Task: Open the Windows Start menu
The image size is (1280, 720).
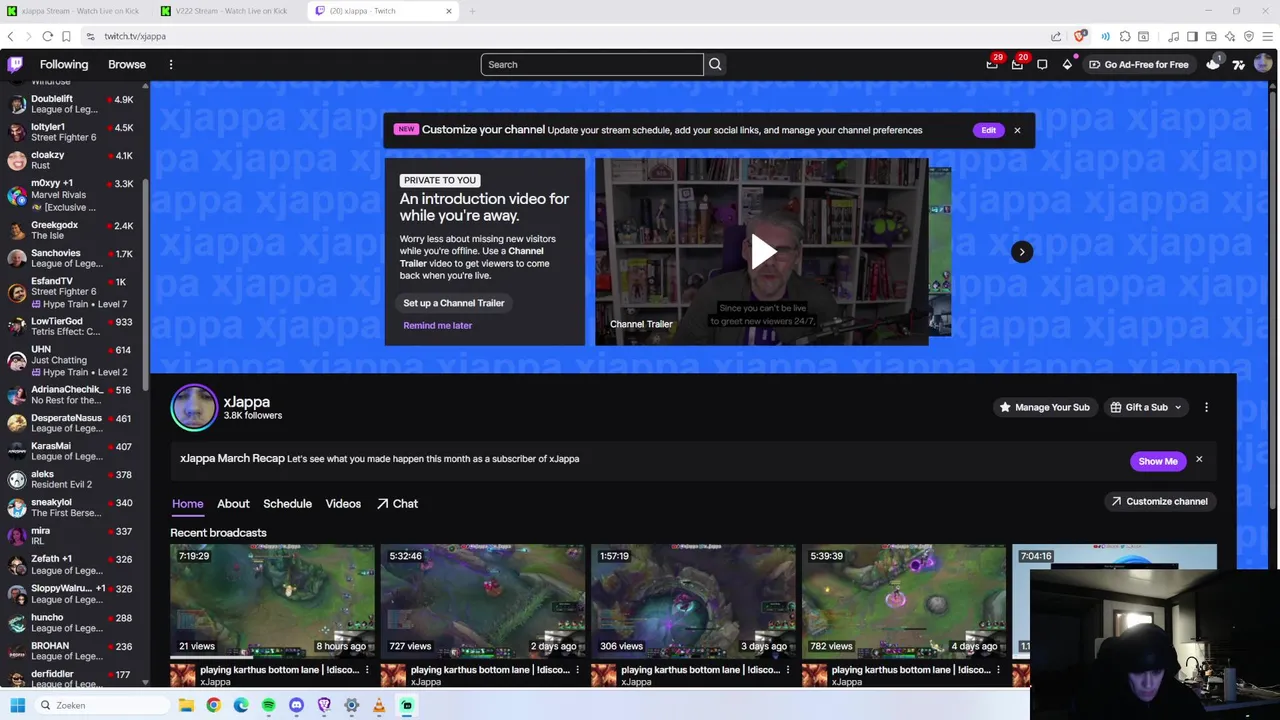Action: pos(17,705)
